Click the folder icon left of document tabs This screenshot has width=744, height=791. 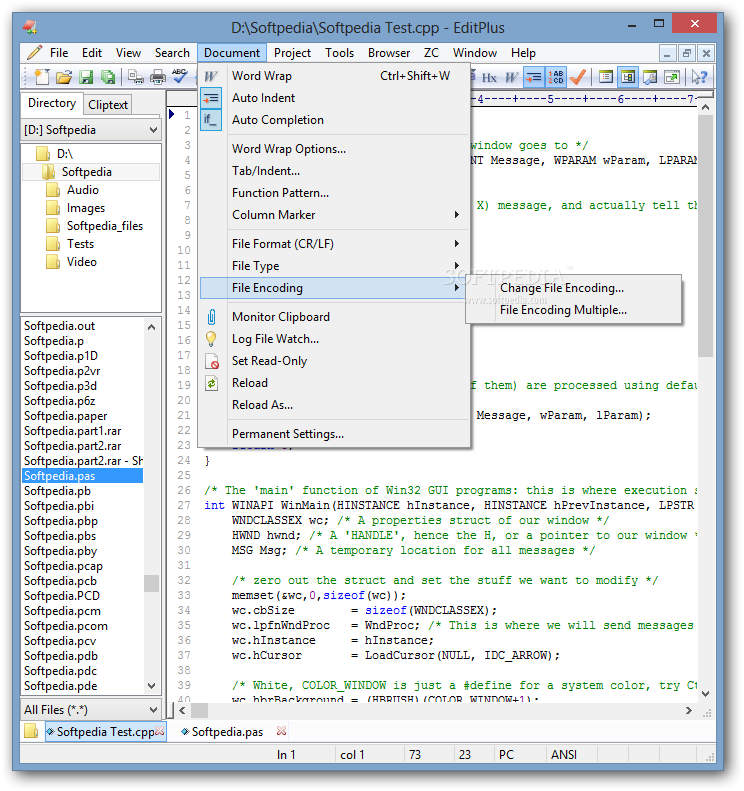click(31, 731)
